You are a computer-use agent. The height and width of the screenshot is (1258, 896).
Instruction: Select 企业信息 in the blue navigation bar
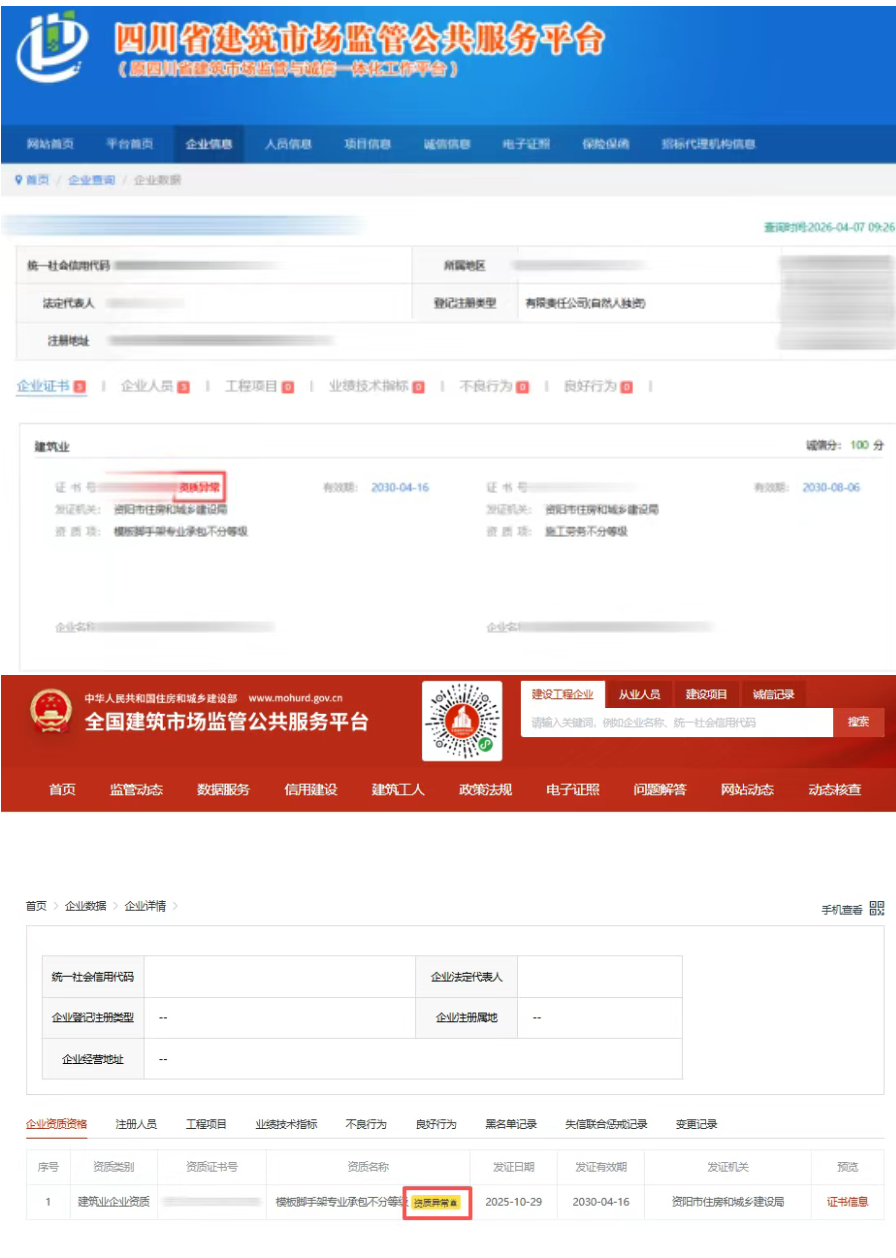click(x=209, y=144)
